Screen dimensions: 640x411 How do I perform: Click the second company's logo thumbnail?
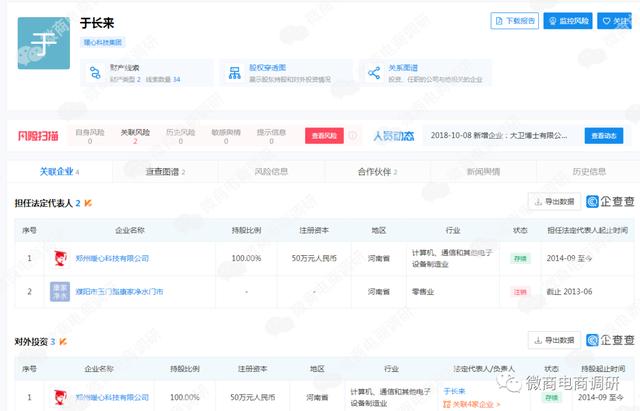60,291
